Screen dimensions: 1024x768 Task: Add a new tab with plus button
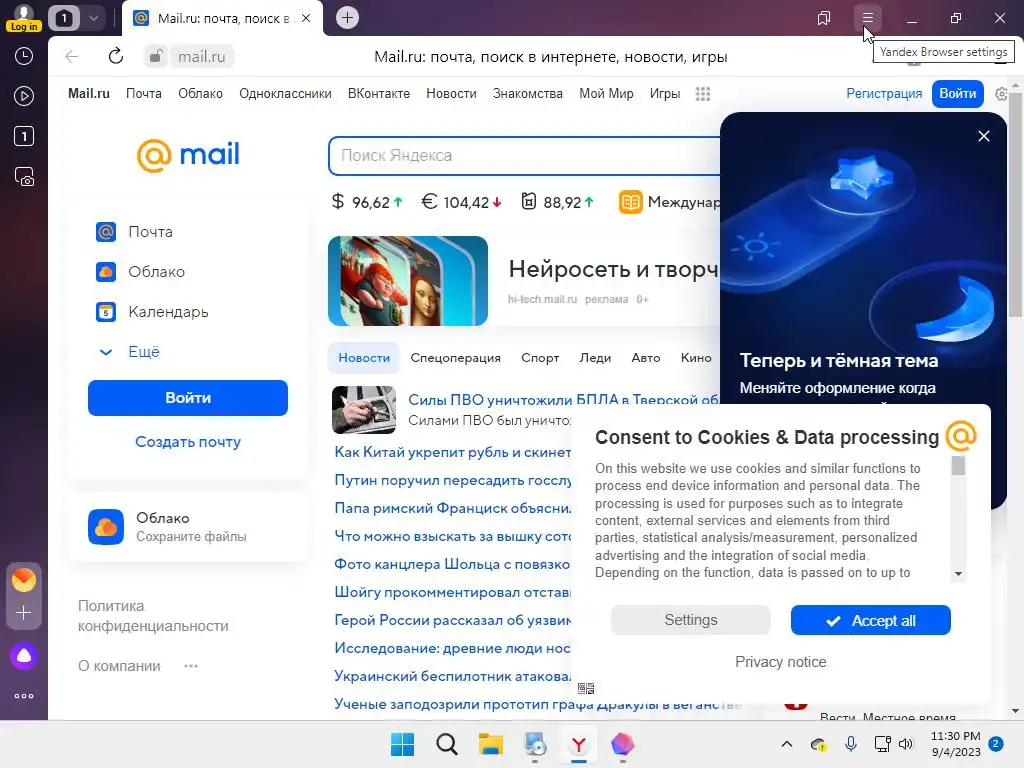pos(347,18)
